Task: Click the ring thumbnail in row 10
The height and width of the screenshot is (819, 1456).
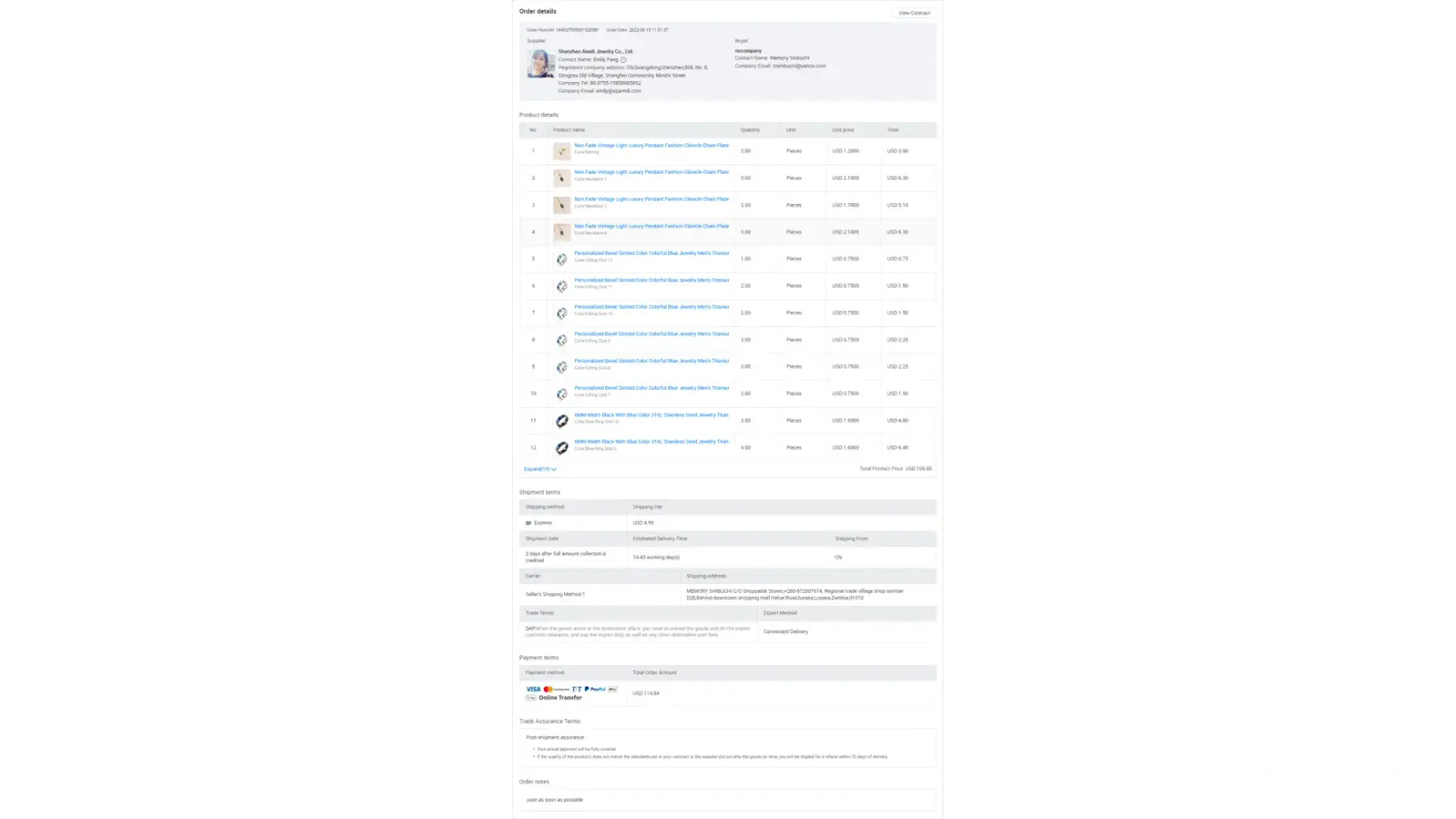Action: (x=562, y=394)
